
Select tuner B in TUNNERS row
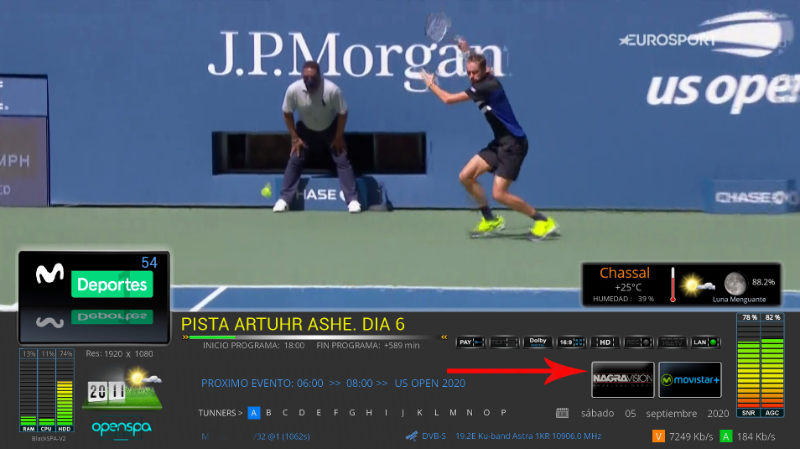[x=269, y=413]
